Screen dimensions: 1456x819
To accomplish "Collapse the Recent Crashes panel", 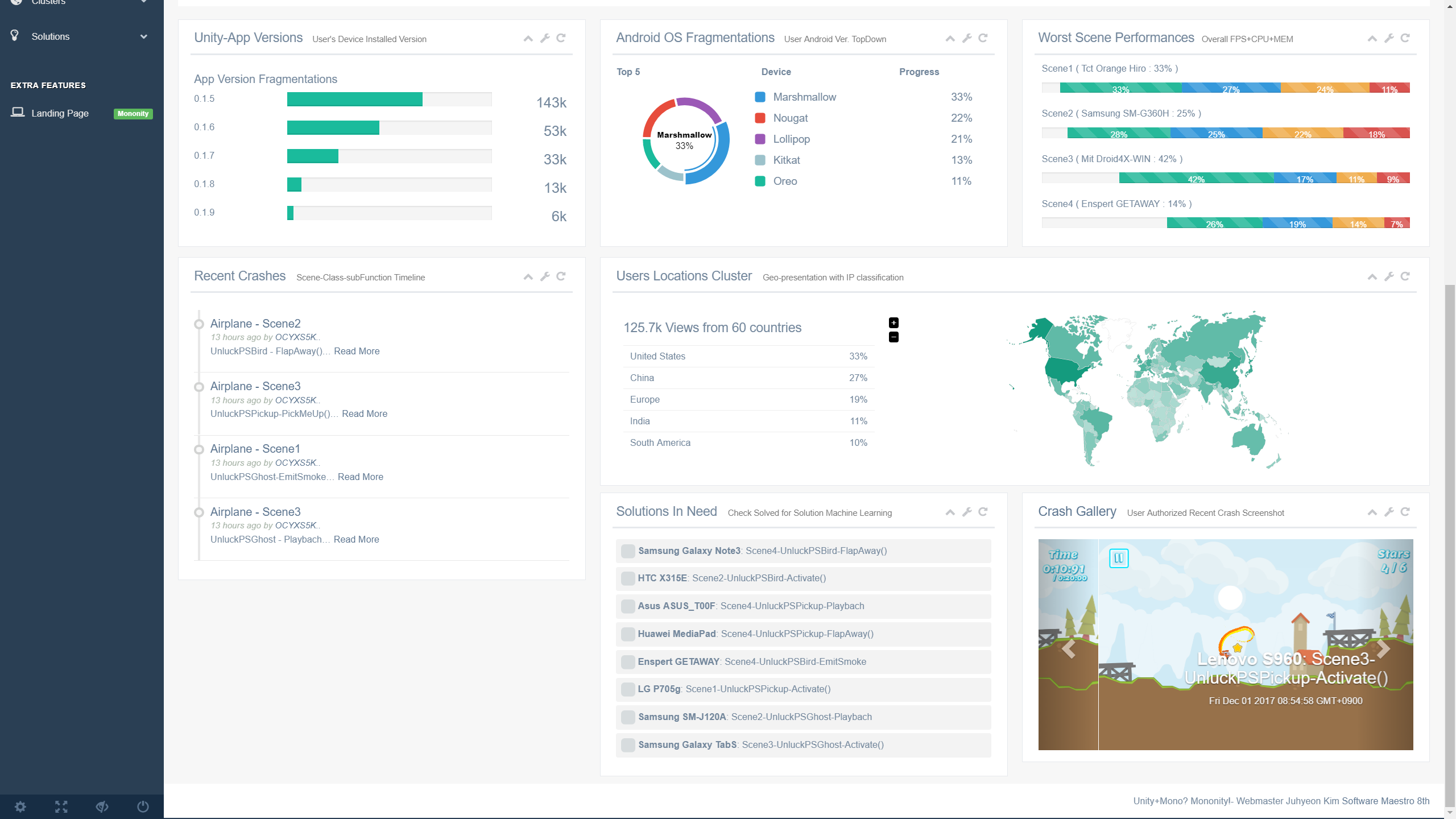I will pos(528,277).
